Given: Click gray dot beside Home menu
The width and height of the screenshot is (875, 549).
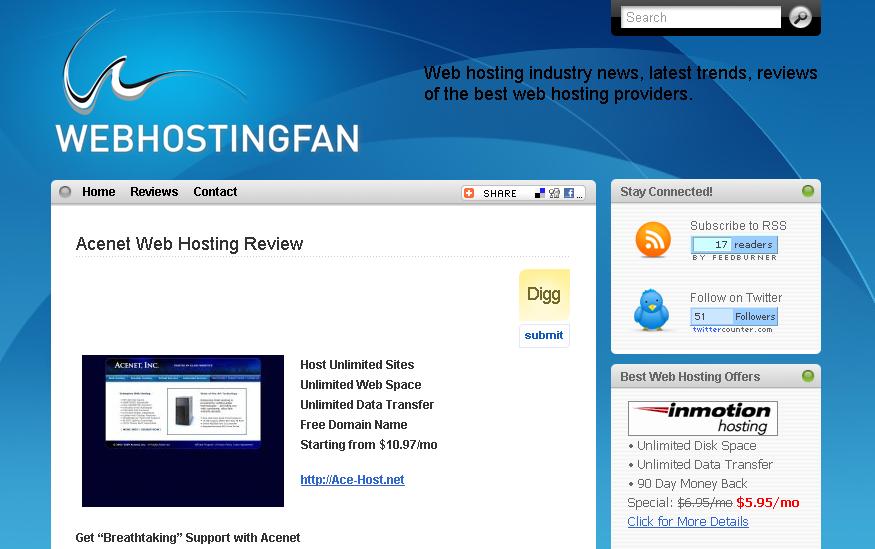Looking at the screenshot, I should pyautogui.click(x=65, y=192).
